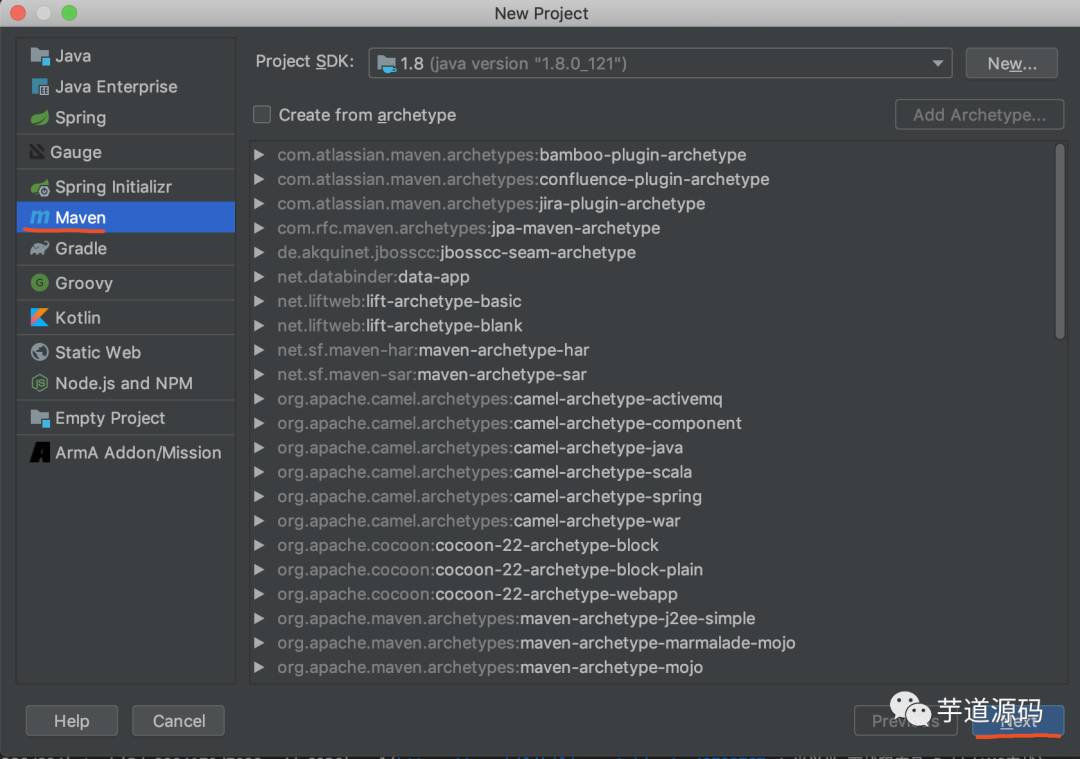This screenshot has height=759, width=1080.
Task: Select Node.js and NPM project type
Action: (126, 383)
